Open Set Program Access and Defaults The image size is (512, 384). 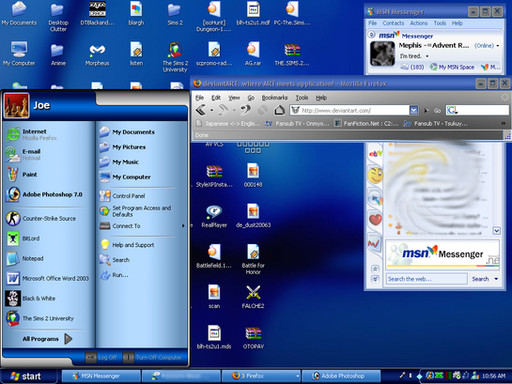[135, 211]
